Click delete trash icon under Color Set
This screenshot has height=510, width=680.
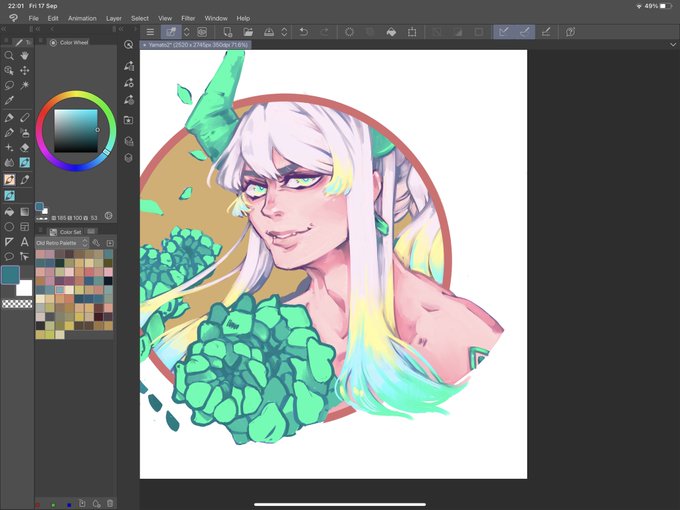click(x=110, y=503)
